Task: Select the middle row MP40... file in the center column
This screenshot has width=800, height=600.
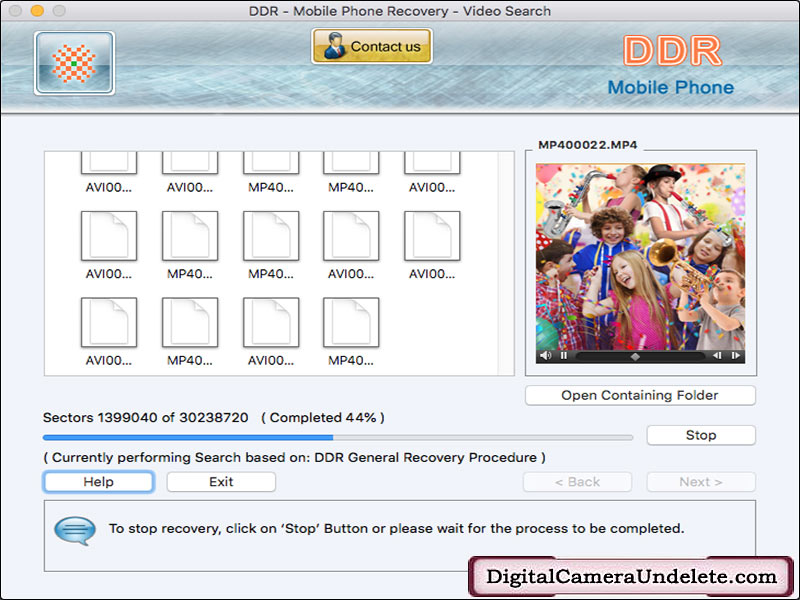Action: (271, 245)
